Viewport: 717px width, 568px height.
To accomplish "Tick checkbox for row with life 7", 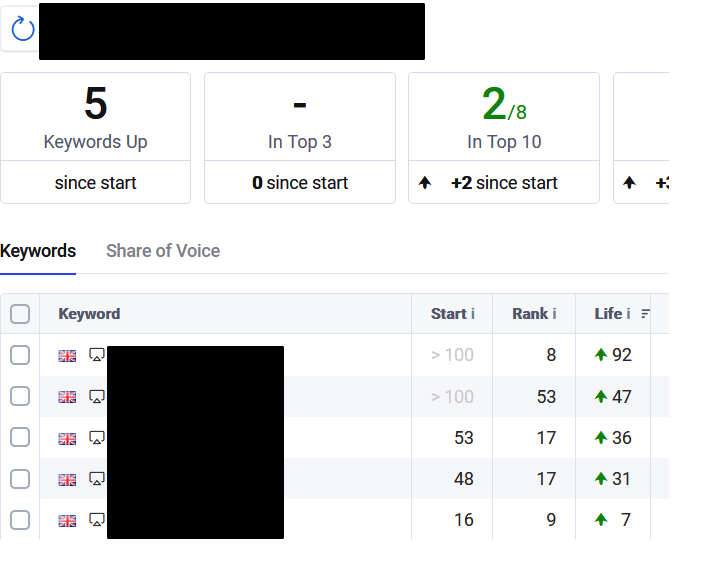I will pyautogui.click(x=20, y=520).
